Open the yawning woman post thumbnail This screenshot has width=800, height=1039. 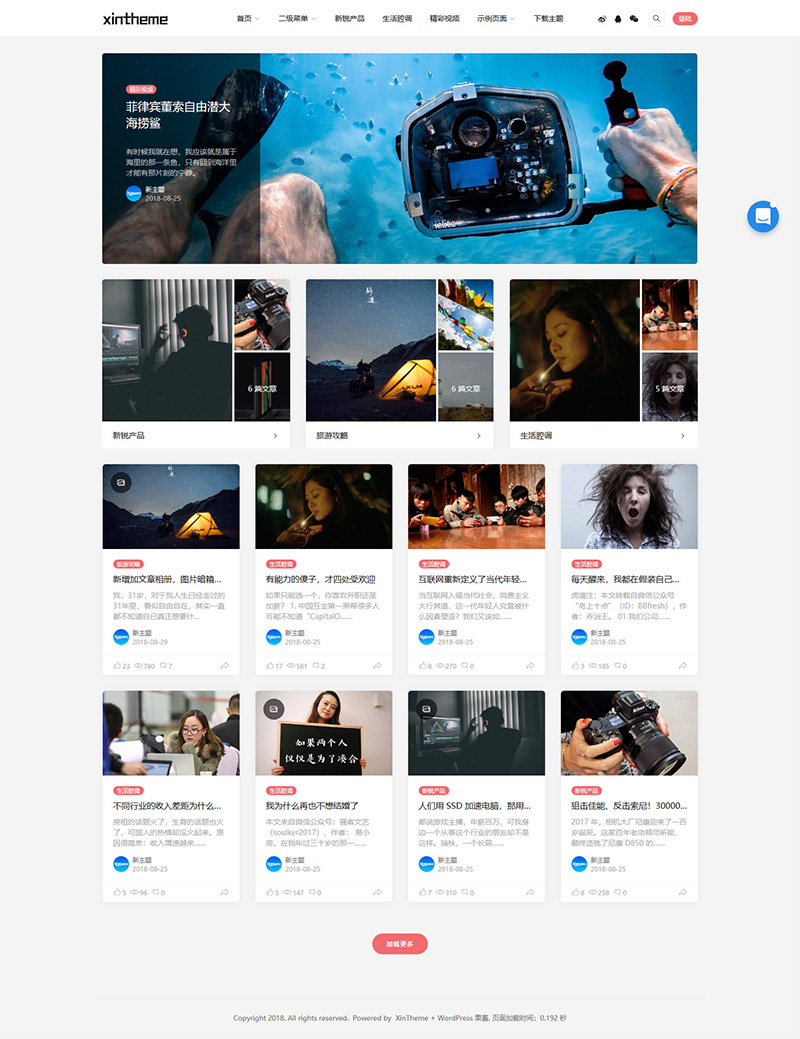tap(629, 506)
